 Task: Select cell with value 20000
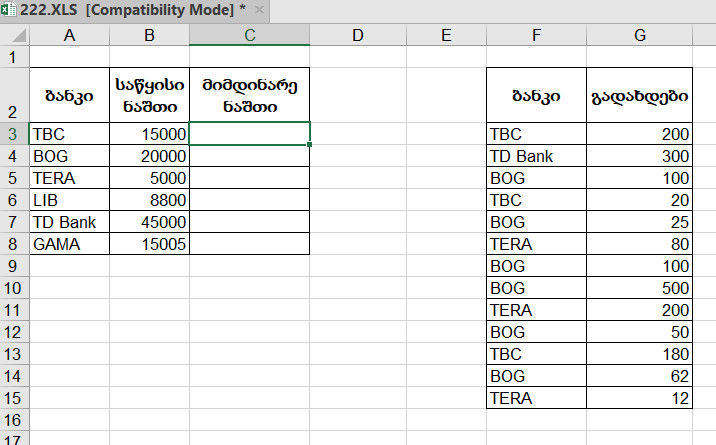pos(149,156)
